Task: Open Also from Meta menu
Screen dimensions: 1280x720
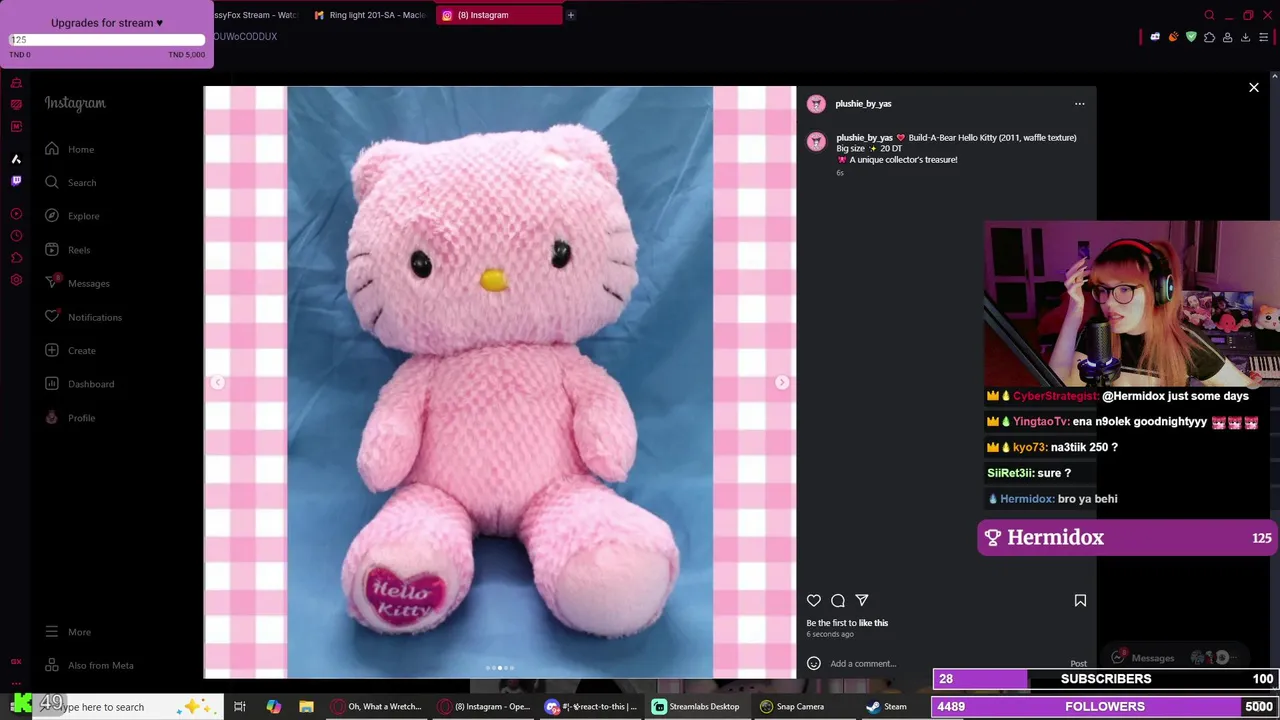Action: tap(89, 665)
